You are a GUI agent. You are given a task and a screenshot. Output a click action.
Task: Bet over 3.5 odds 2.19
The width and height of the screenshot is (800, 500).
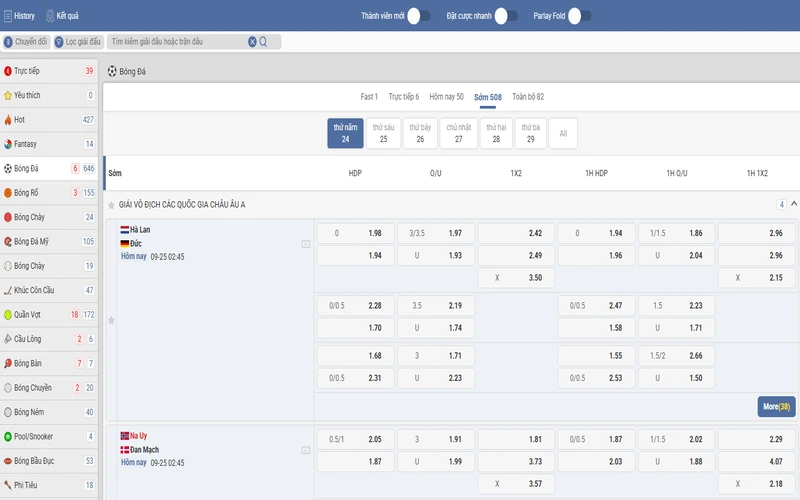tap(436, 306)
